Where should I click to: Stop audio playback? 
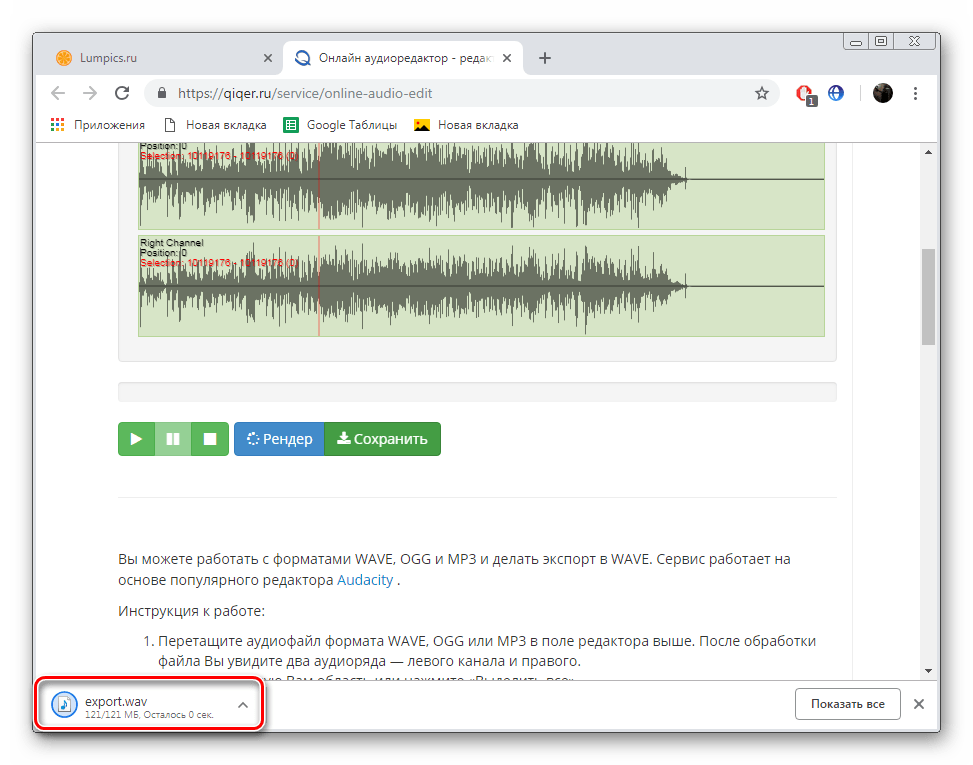(210, 439)
